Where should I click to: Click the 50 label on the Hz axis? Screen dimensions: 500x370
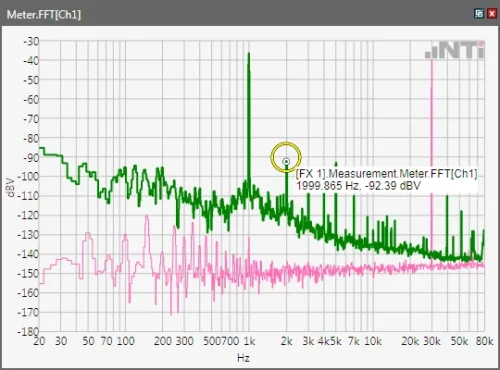pyautogui.click(x=88, y=341)
